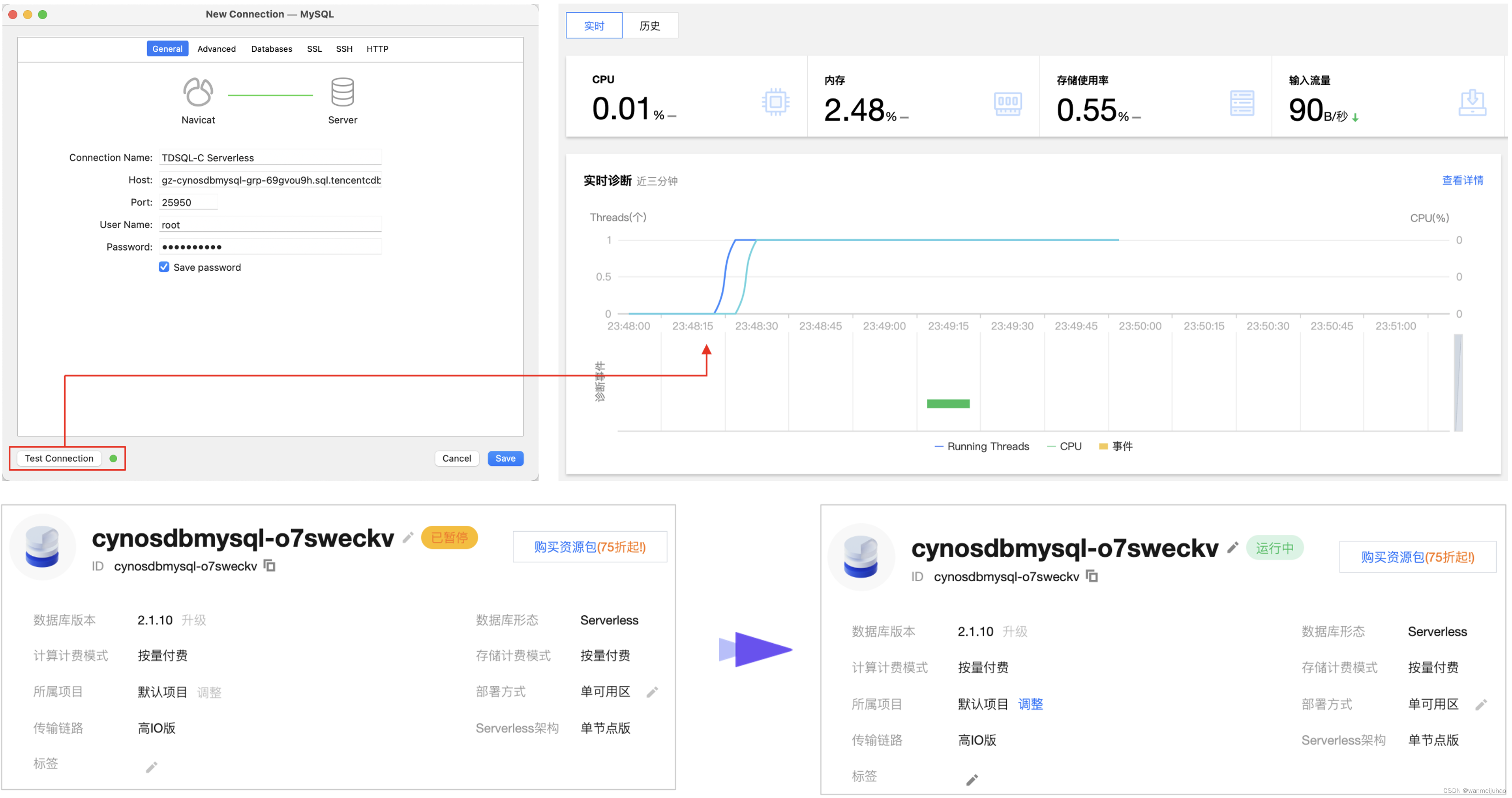The width and height of the screenshot is (1512, 798).
Task: Open the Databases tab
Action: [272, 49]
